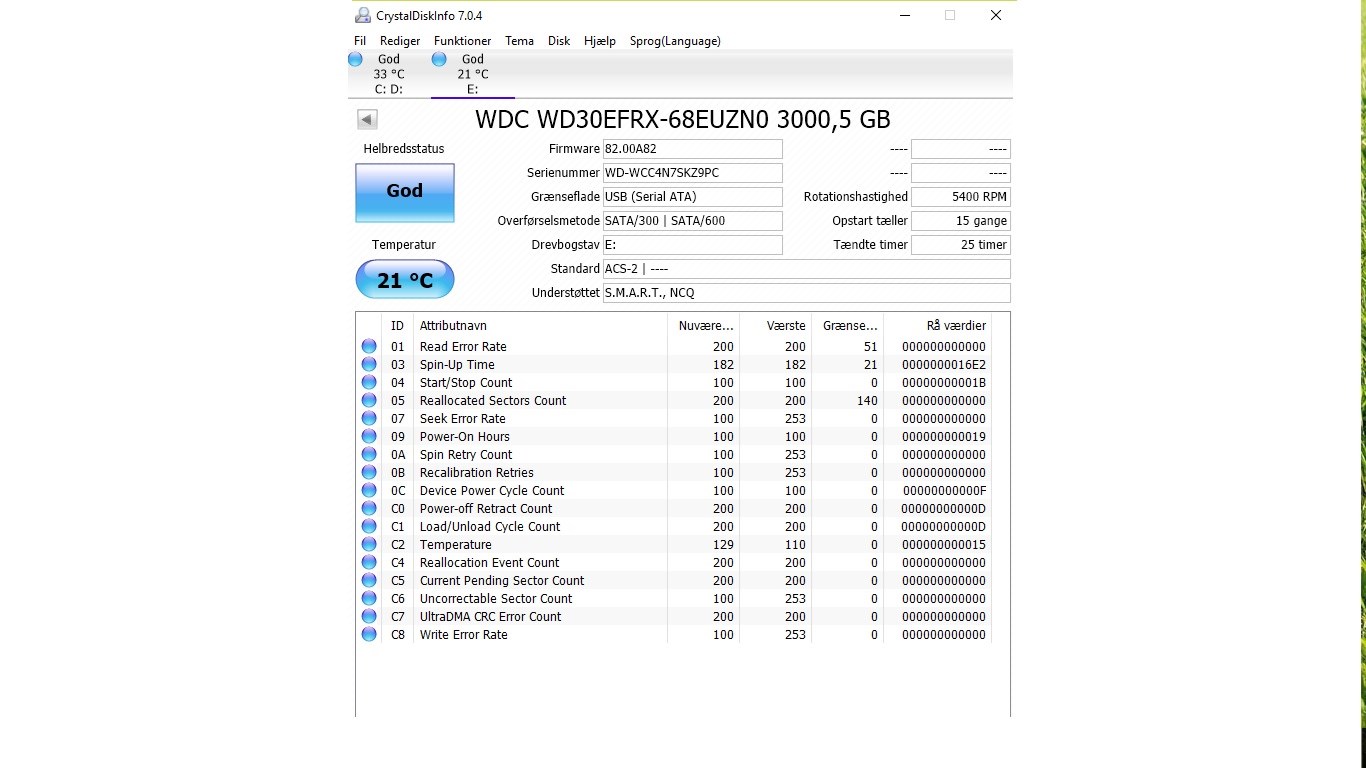Click the drive title WDC WD30EFRX-68EUZN0 3000,5 GB
Image resolution: width=1366 pixels, height=768 pixels.
coord(683,119)
